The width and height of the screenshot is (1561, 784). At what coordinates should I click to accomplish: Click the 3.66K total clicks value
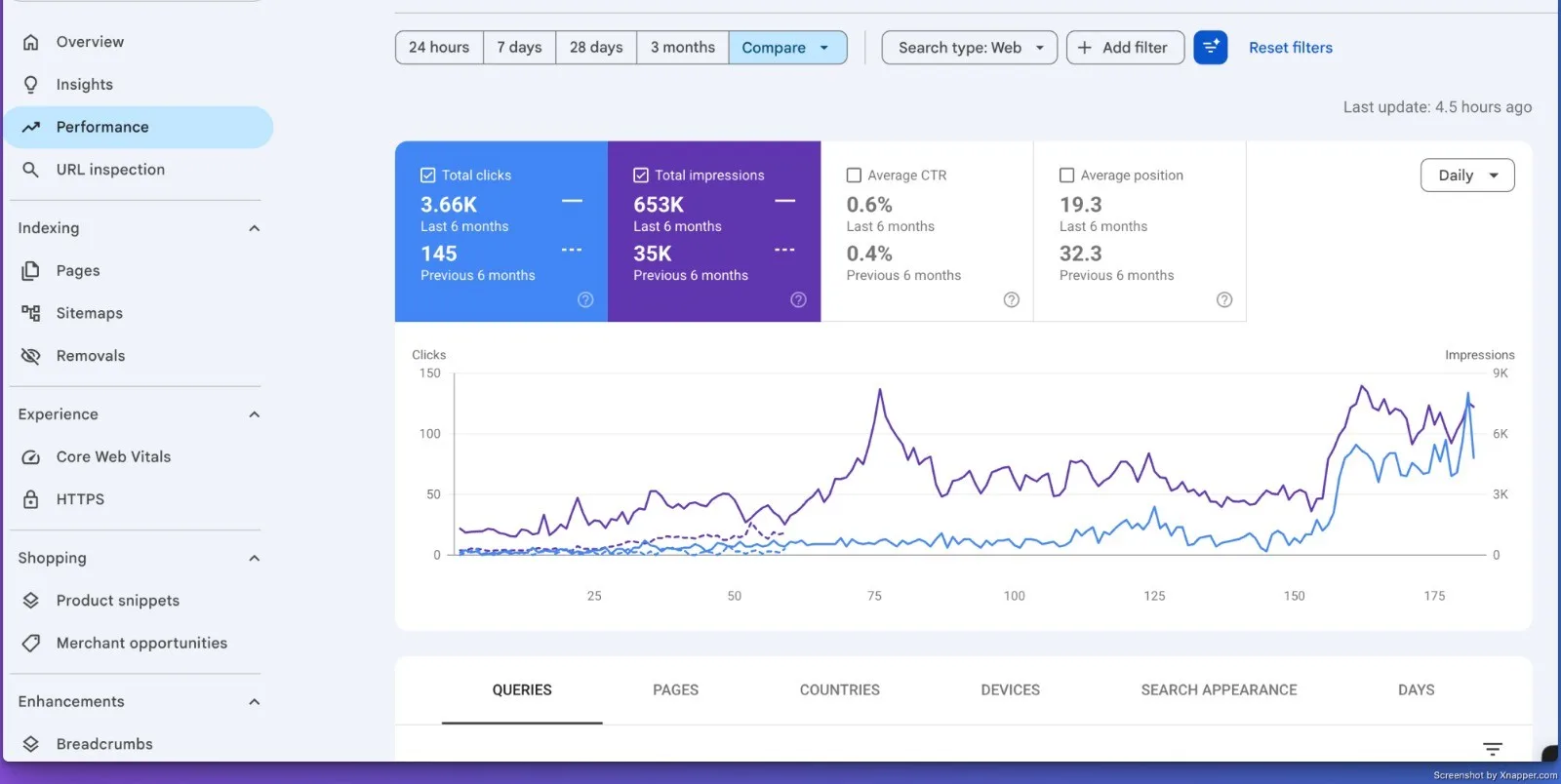[x=449, y=205]
